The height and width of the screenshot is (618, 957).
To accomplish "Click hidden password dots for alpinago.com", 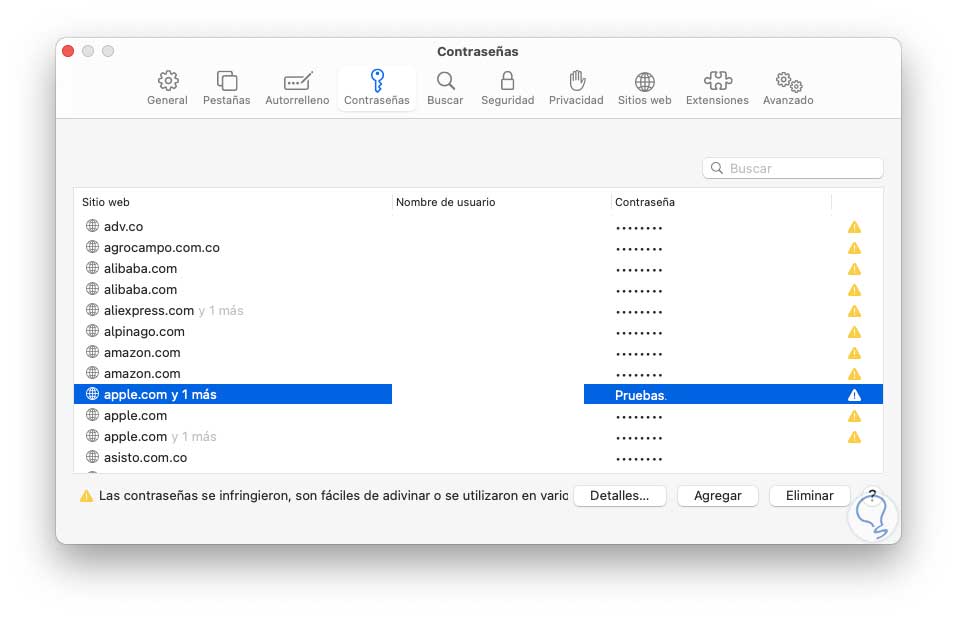I will click(639, 333).
